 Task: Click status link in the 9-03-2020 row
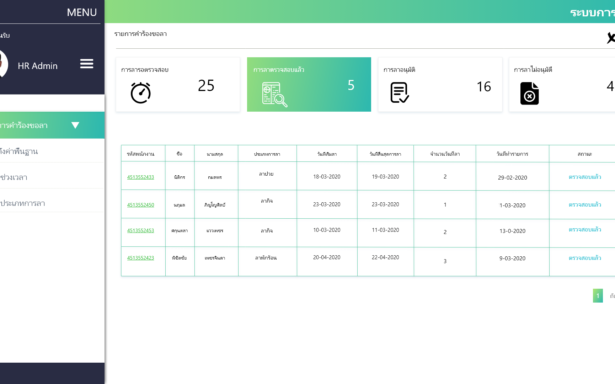(585, 258)
